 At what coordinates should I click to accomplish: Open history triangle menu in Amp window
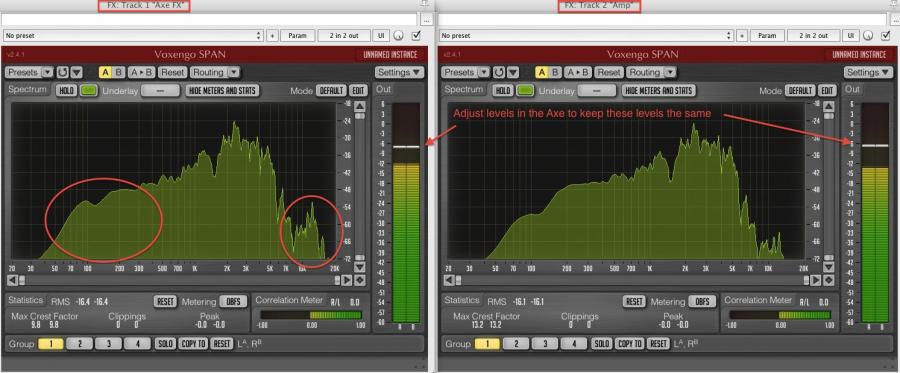pos(513,72)
